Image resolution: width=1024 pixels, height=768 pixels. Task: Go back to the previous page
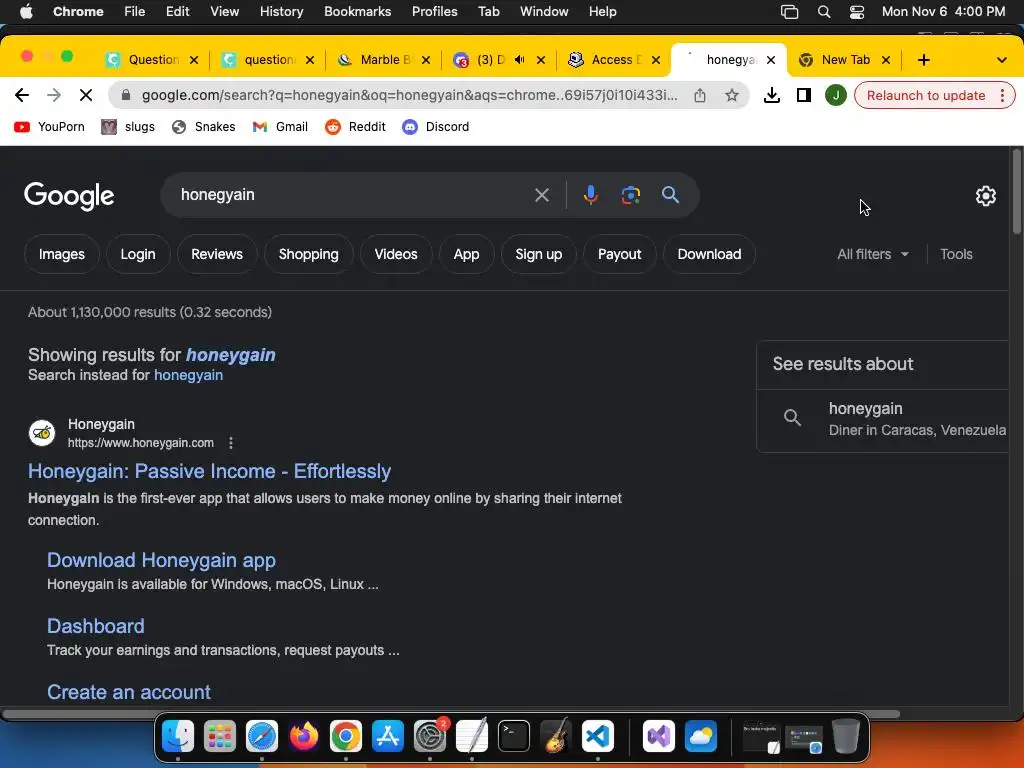tap(22, 95)
